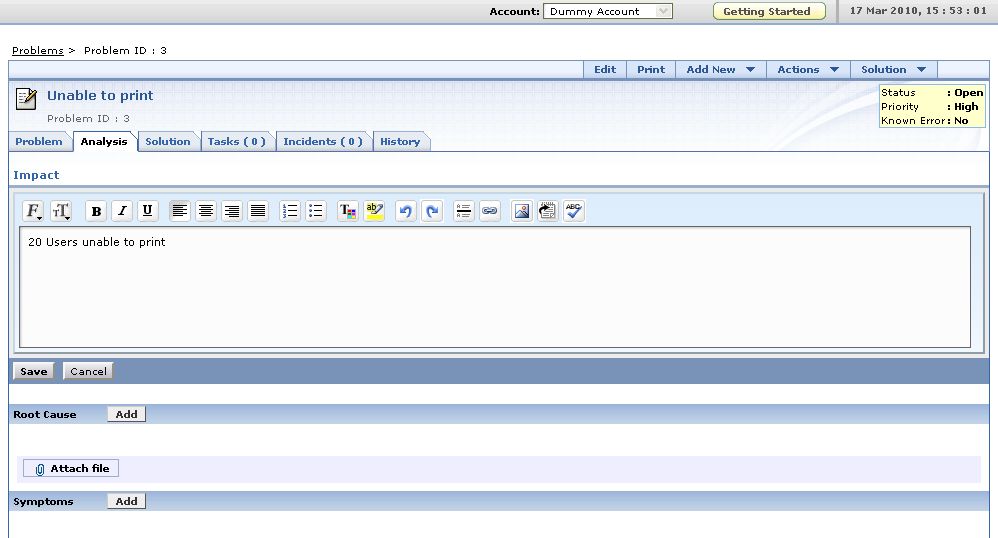The width and height of the screenshot is (998, 538).
Task: Select the Analysis tab
Action: click(x=104, y=141)
